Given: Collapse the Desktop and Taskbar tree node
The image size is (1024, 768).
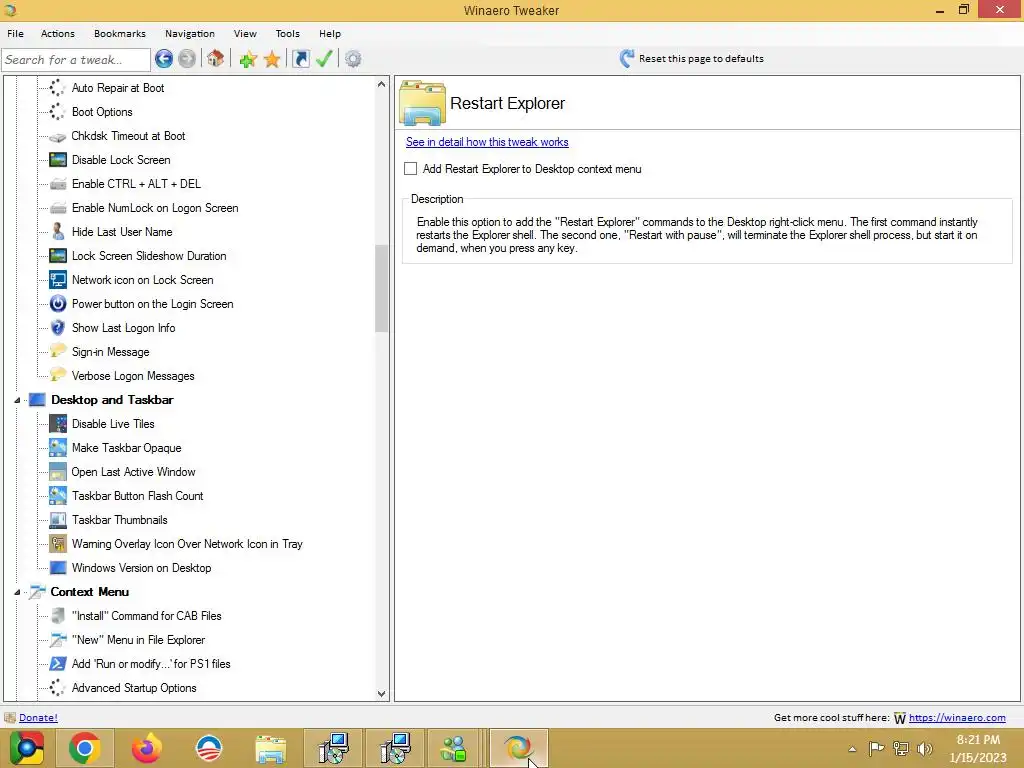Looking at the screenshot, I should coord(17,400).
